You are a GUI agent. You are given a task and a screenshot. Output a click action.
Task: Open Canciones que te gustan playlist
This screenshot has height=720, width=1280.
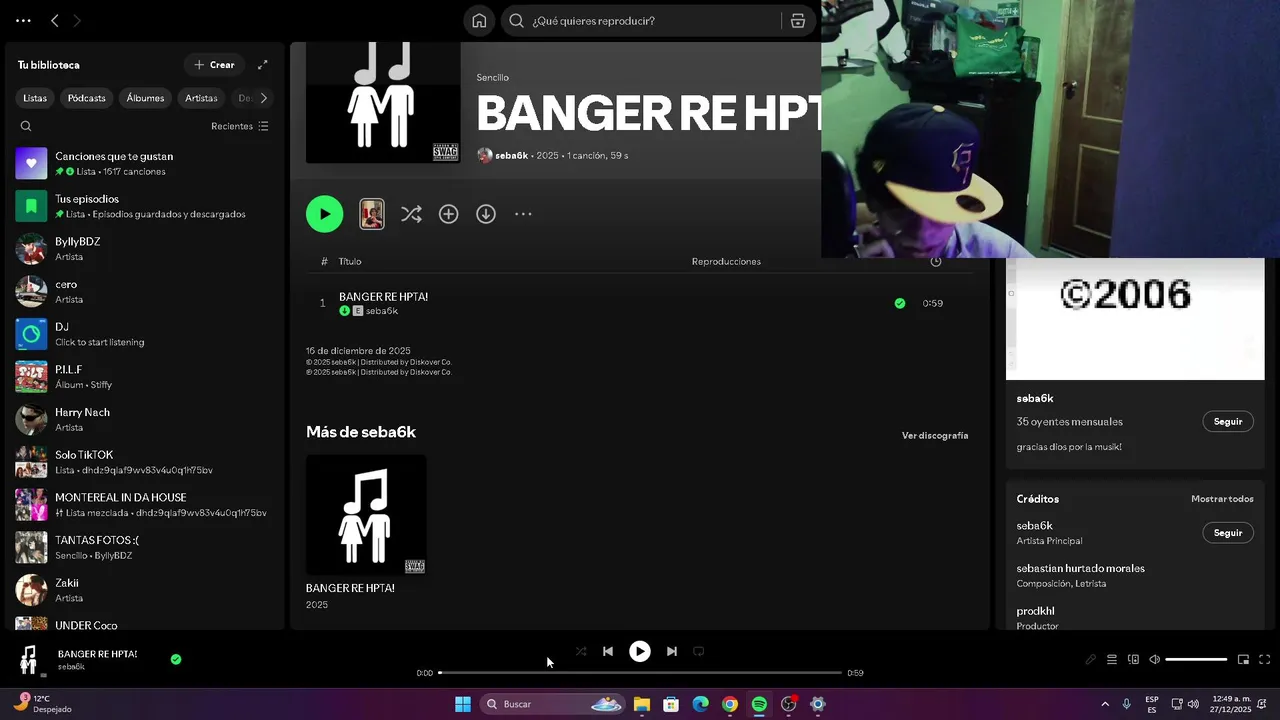tap(143, 163)
